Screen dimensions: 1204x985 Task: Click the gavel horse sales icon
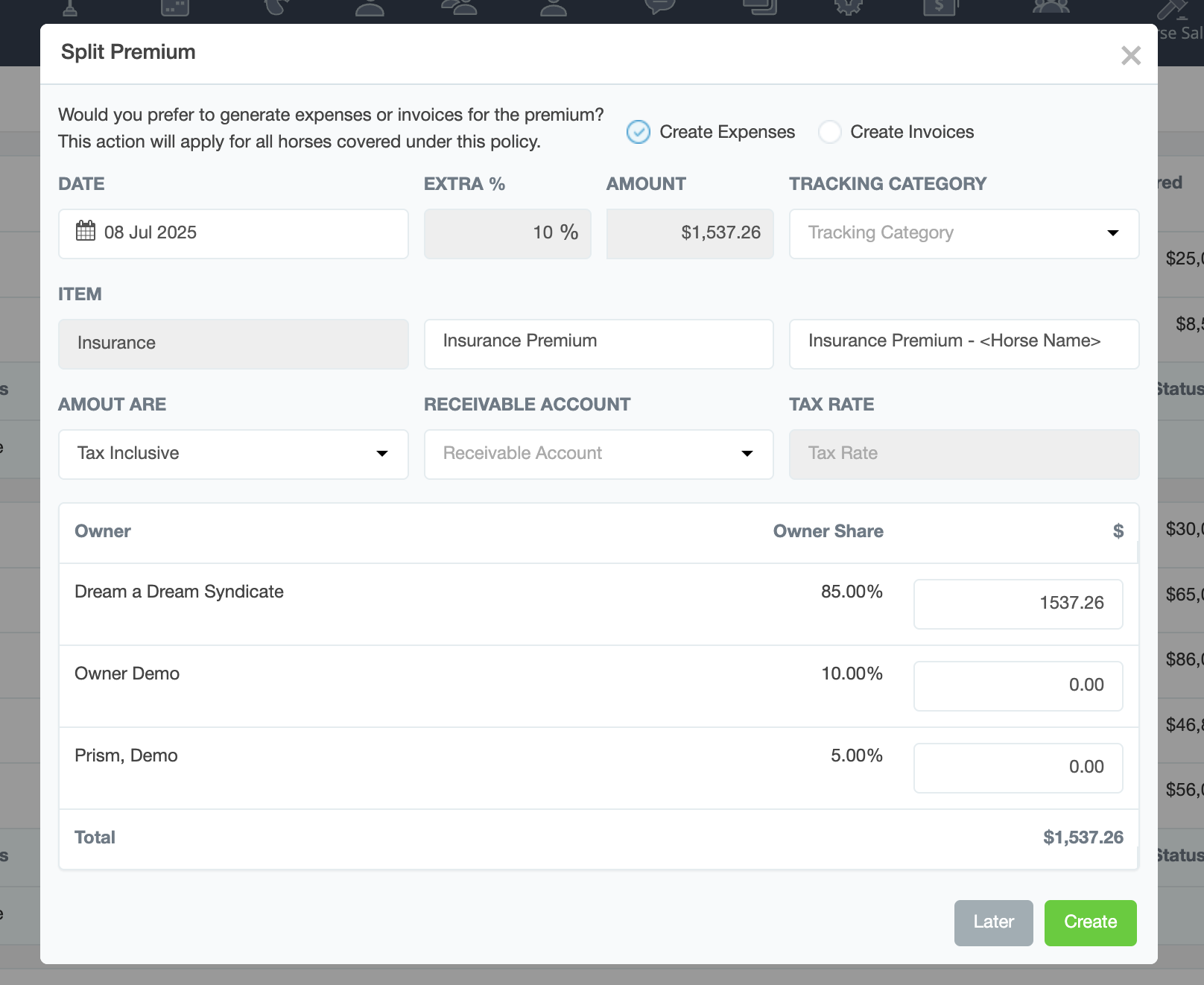pyautogui.click(x=1172, y=10)
